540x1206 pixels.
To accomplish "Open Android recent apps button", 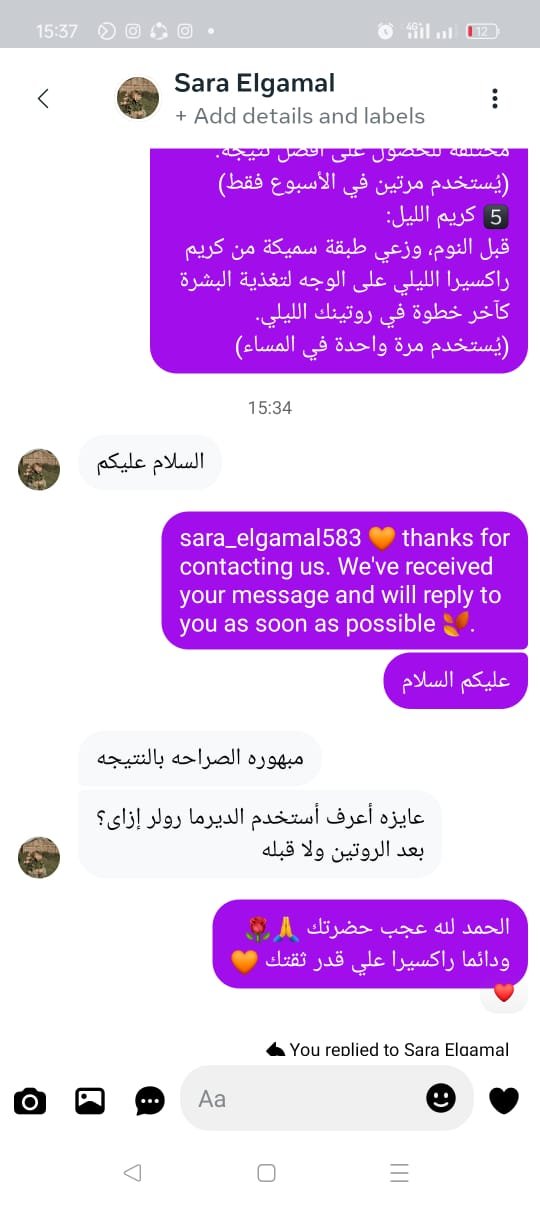I will point(400,1173).
